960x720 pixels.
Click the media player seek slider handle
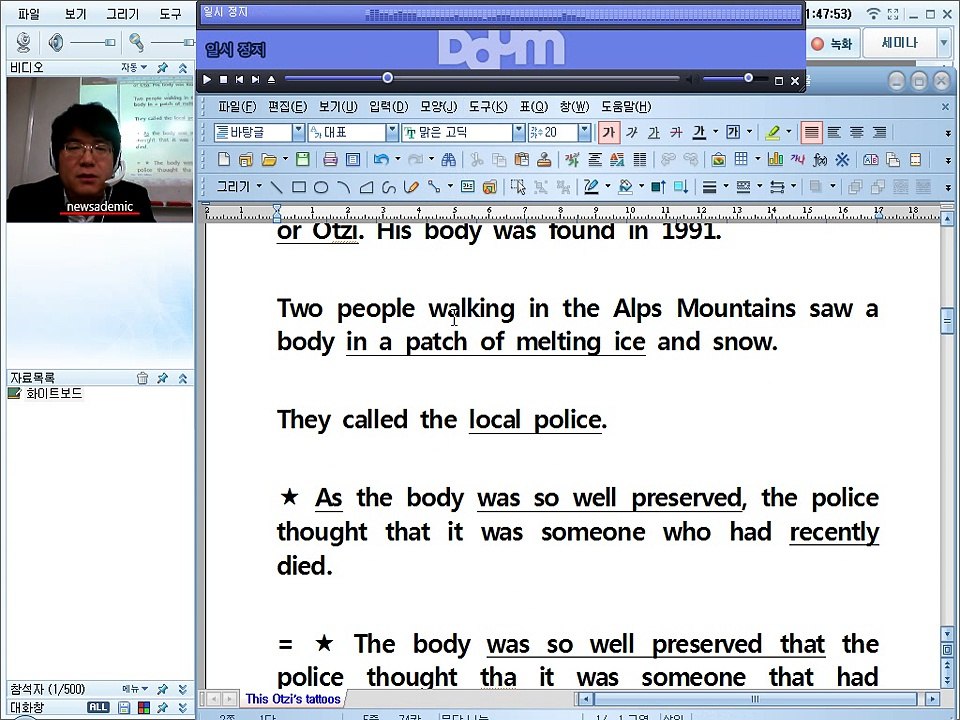[x=388, y=78]
